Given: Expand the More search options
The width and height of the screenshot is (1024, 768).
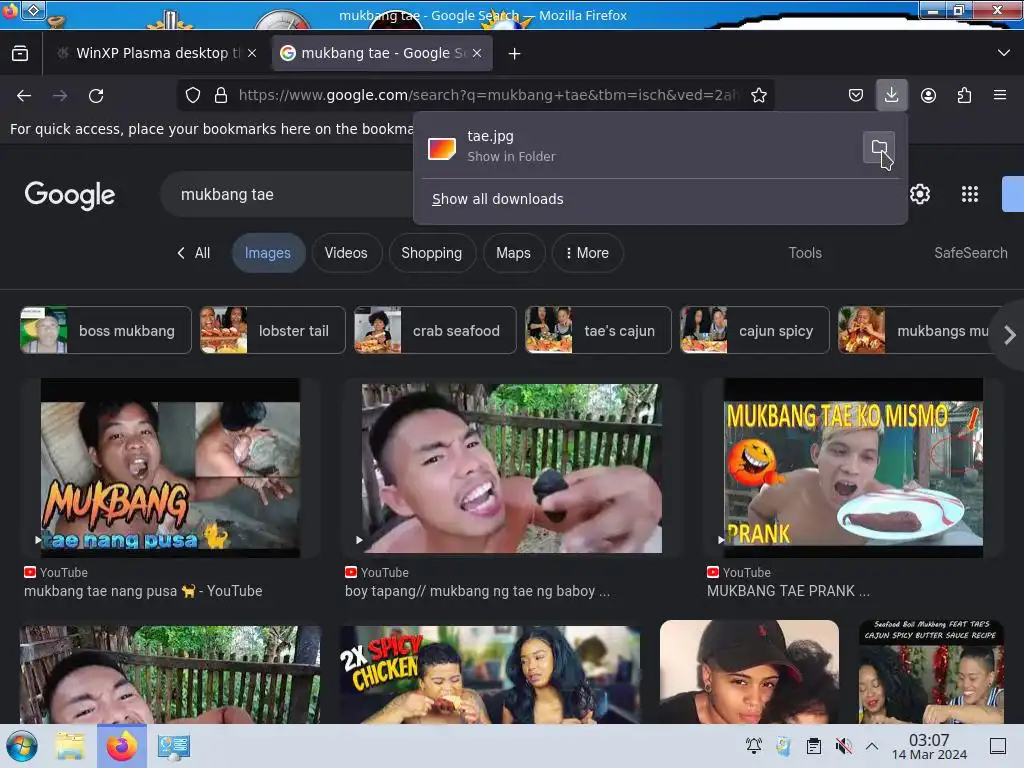Looking at the screenshot, I should pos(587,253).
